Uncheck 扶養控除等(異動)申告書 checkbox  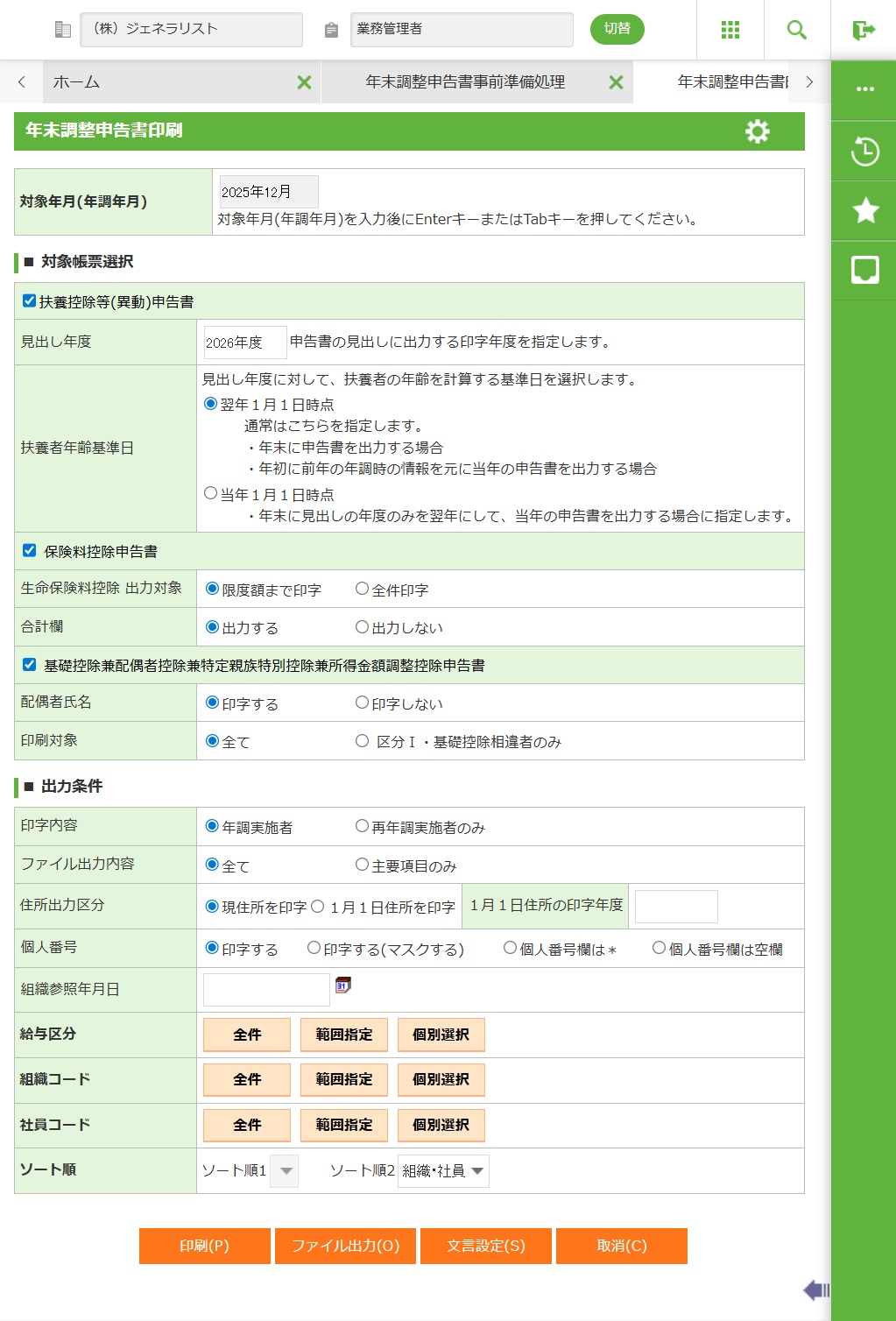point(30,301)
